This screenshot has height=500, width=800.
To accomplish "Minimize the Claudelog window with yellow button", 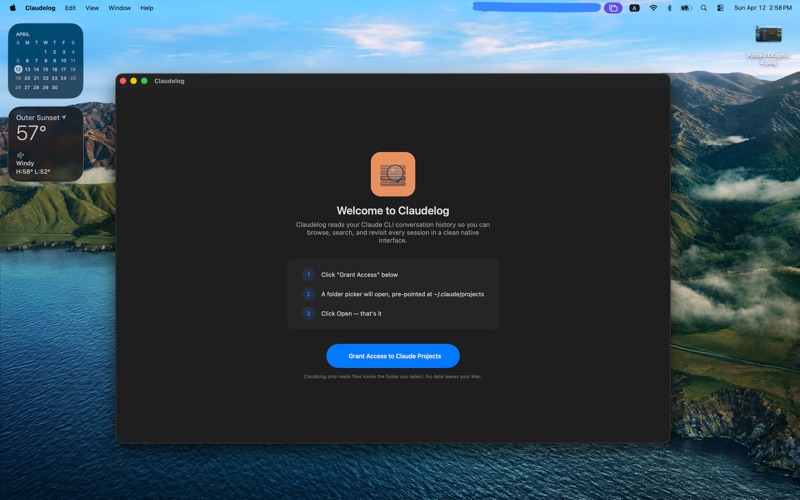I will tap(134, 81).
